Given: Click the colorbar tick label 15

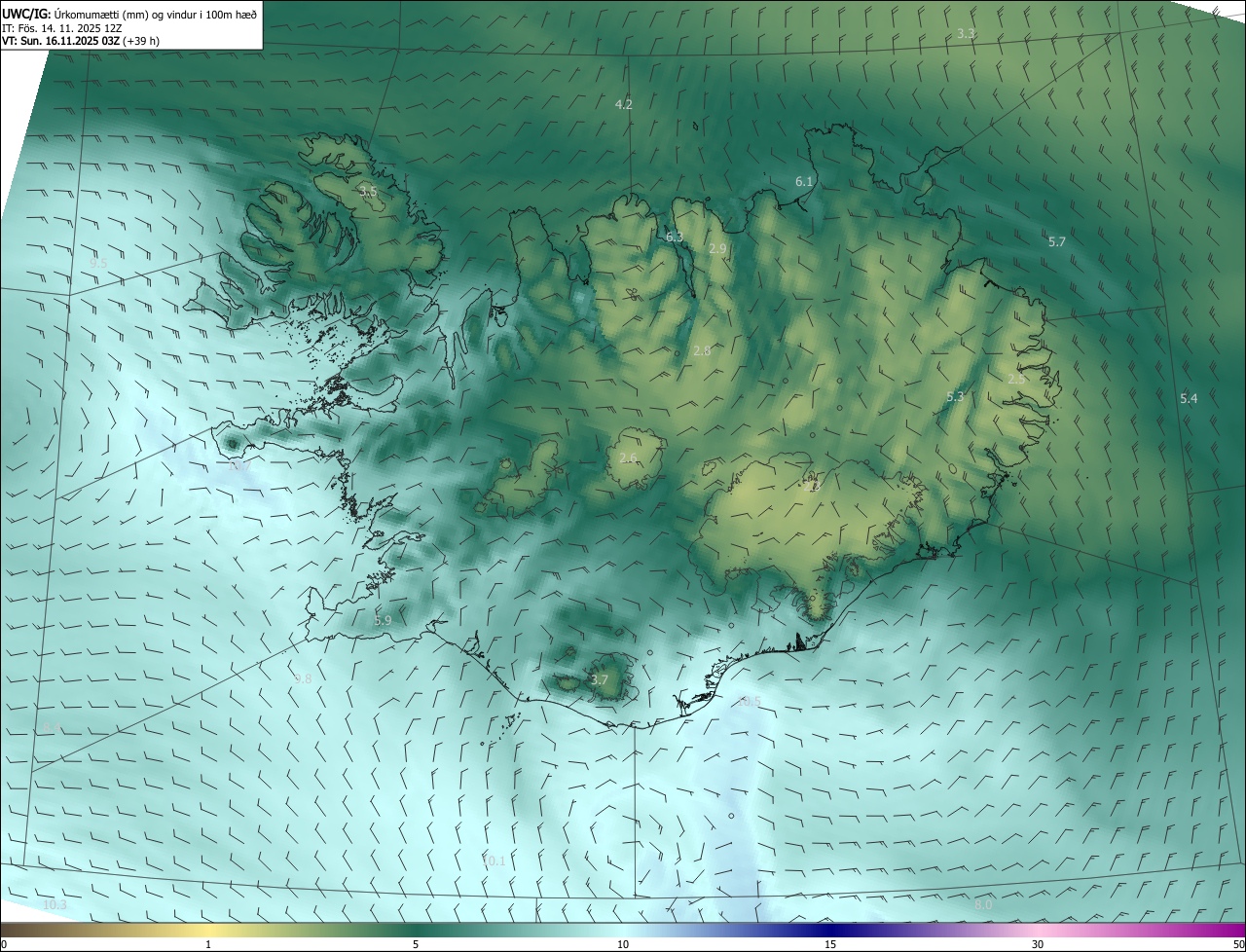Looking at the screenshot, I should [830, 944].
